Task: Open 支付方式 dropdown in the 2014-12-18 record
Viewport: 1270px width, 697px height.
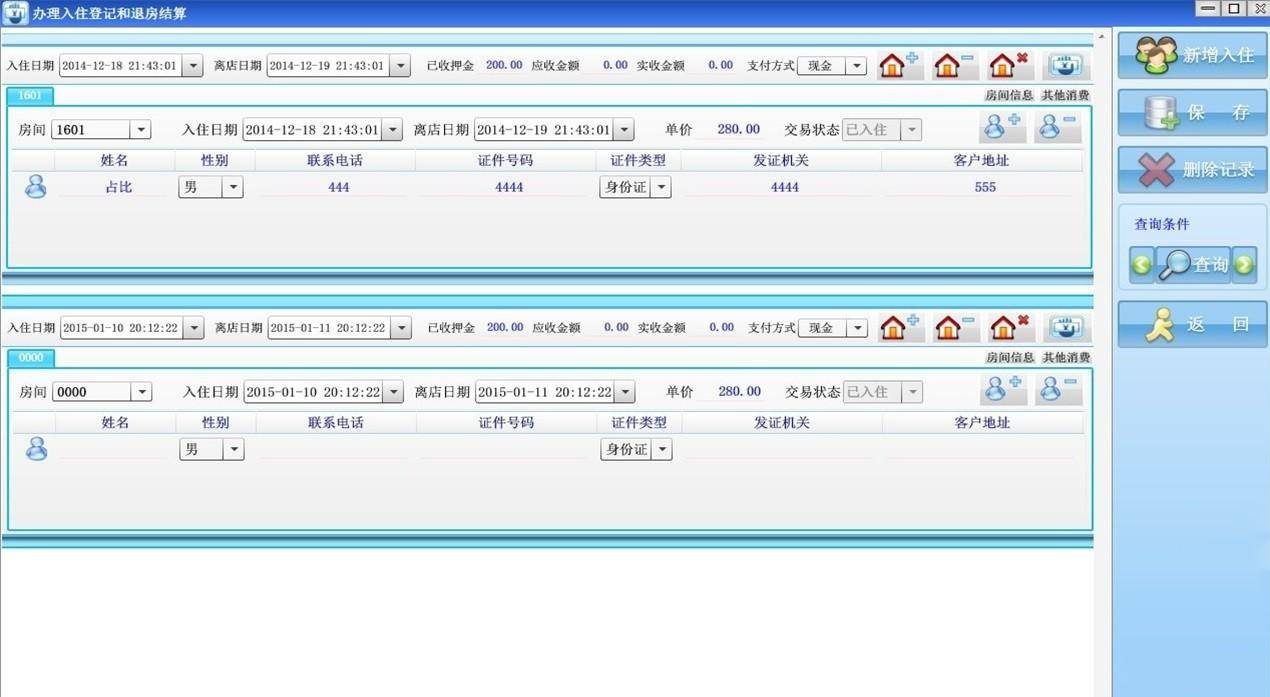Action: click(x=856, y=66)
